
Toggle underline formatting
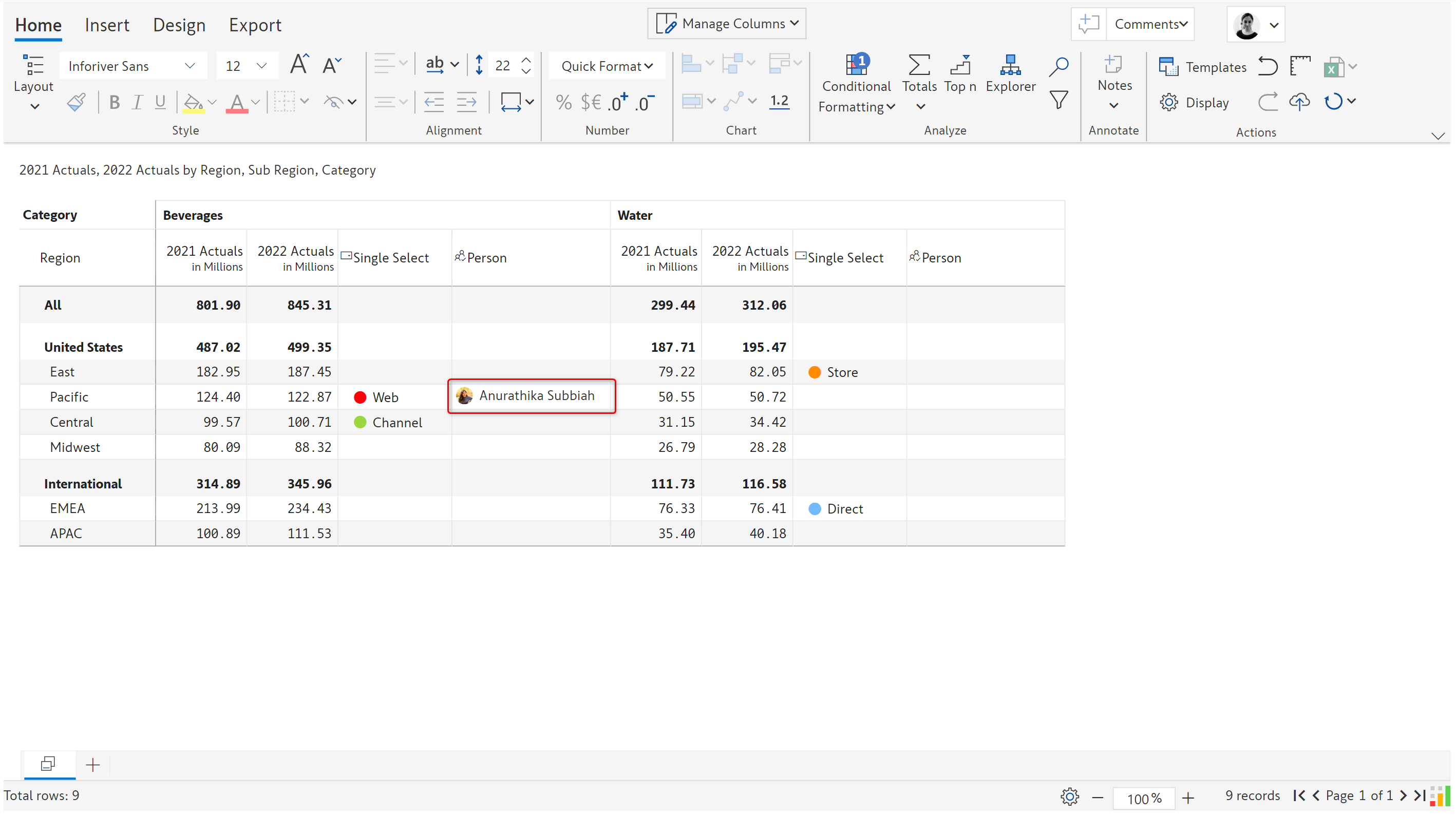coord(161,102)
